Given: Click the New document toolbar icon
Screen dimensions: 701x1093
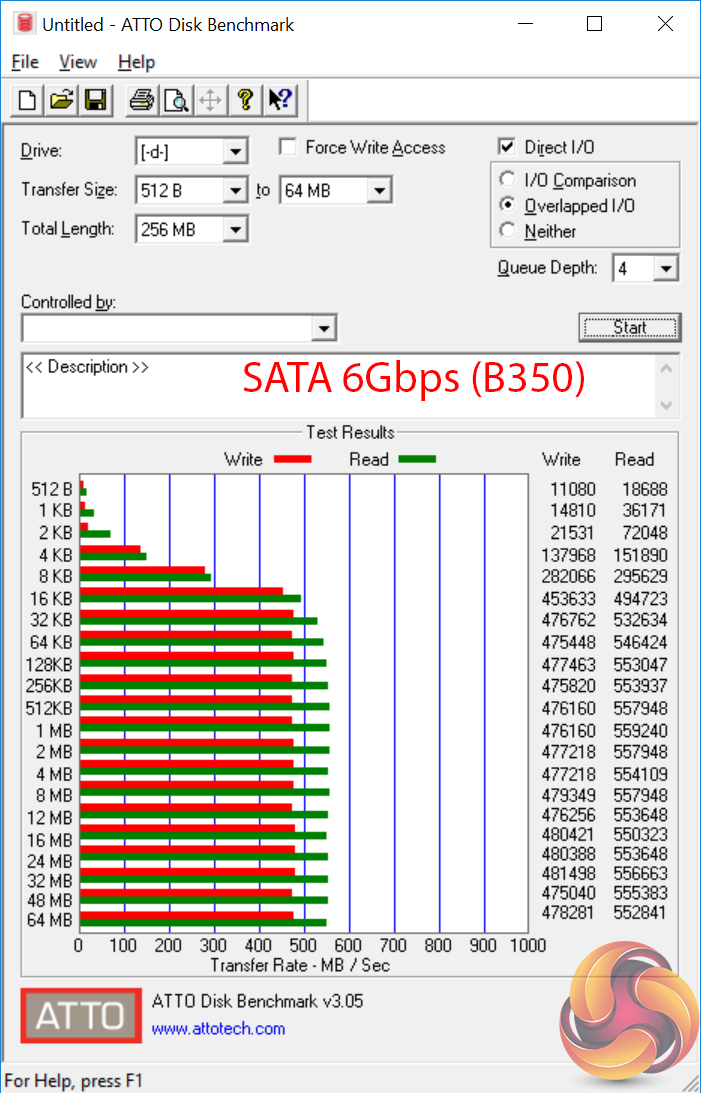Looking at the screenshot, I should tap(28, 100).
